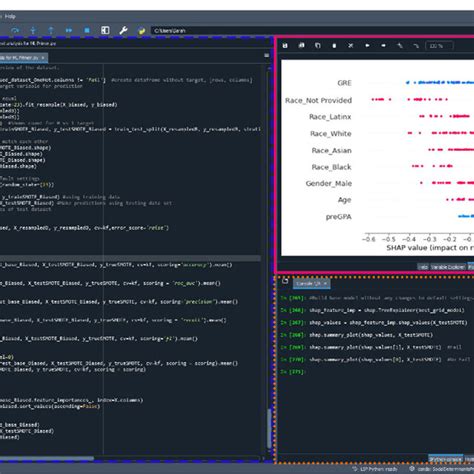Click the scoring='precision' code line
474x474 pixels.
click(x=119, y=302)
